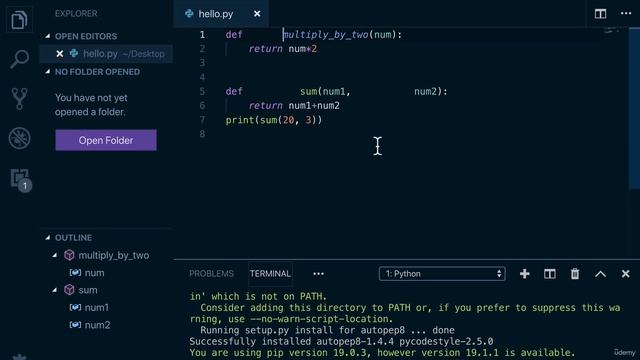Open the panel tabs overflow menu
Image resolution: width=640 pixels, height=360 pixels.
(x=318, y=274)
